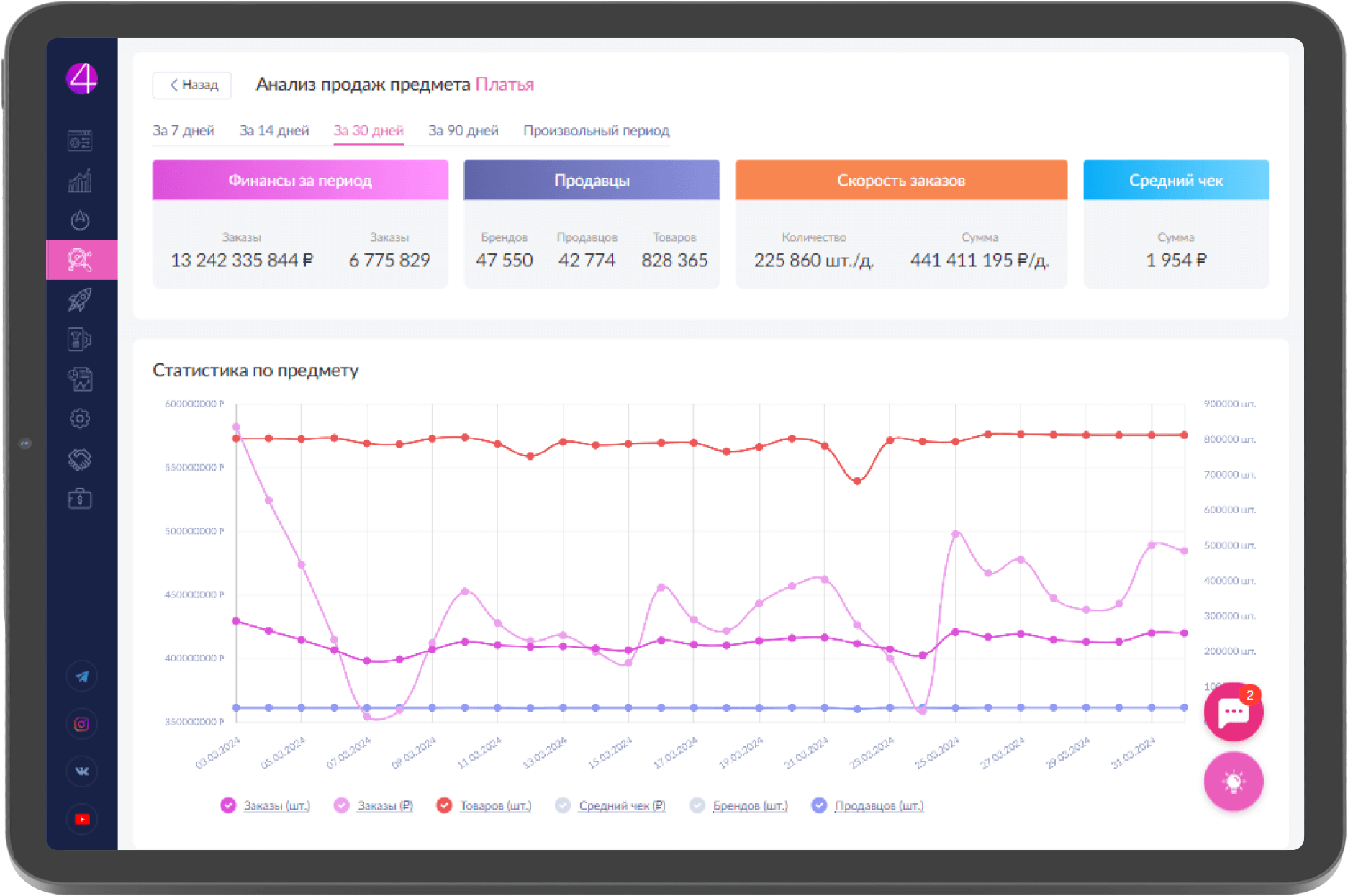Click the Товаров (шт.) legend label
1348x896 pixels.
pyautogui.click(x=496, y=805)
